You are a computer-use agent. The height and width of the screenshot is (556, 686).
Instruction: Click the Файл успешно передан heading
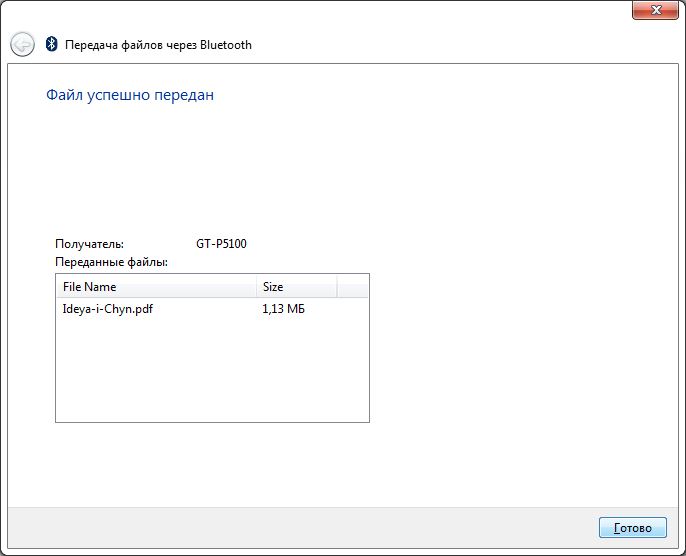pos(130,95)
